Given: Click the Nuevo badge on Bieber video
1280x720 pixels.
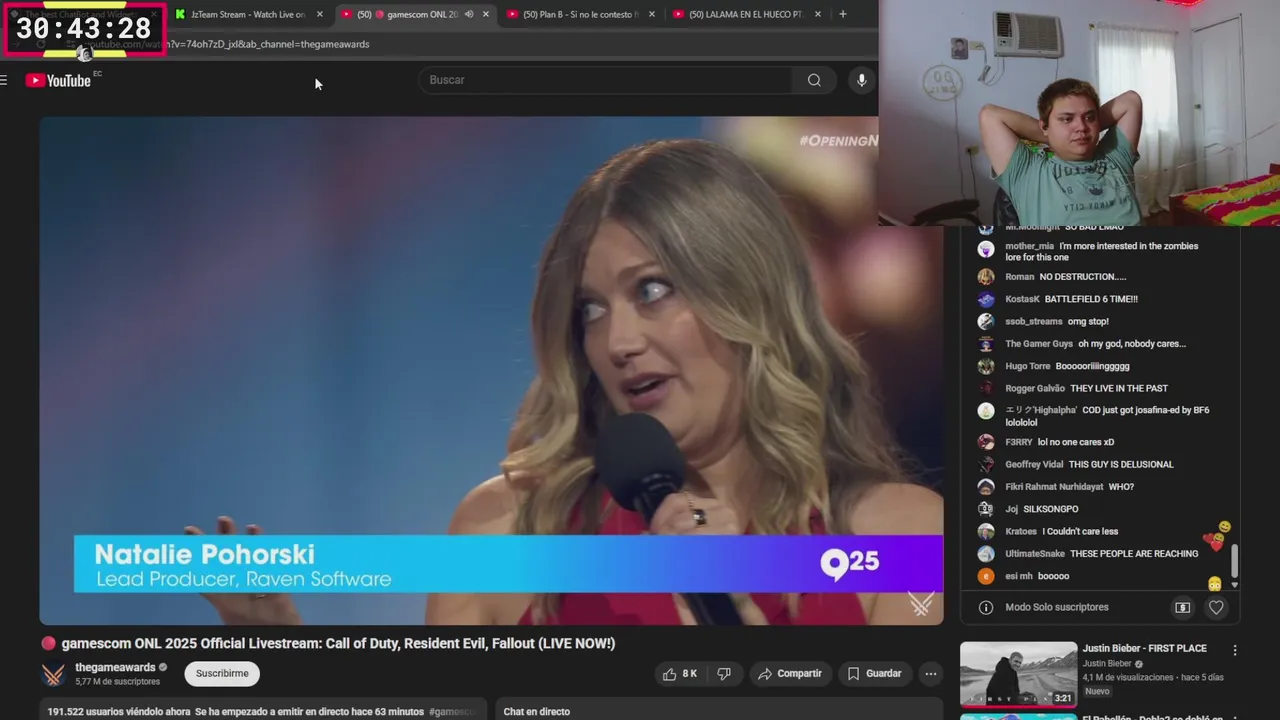Looking at the screenshot, I should pyautogui.click(x=1097, y=691).
